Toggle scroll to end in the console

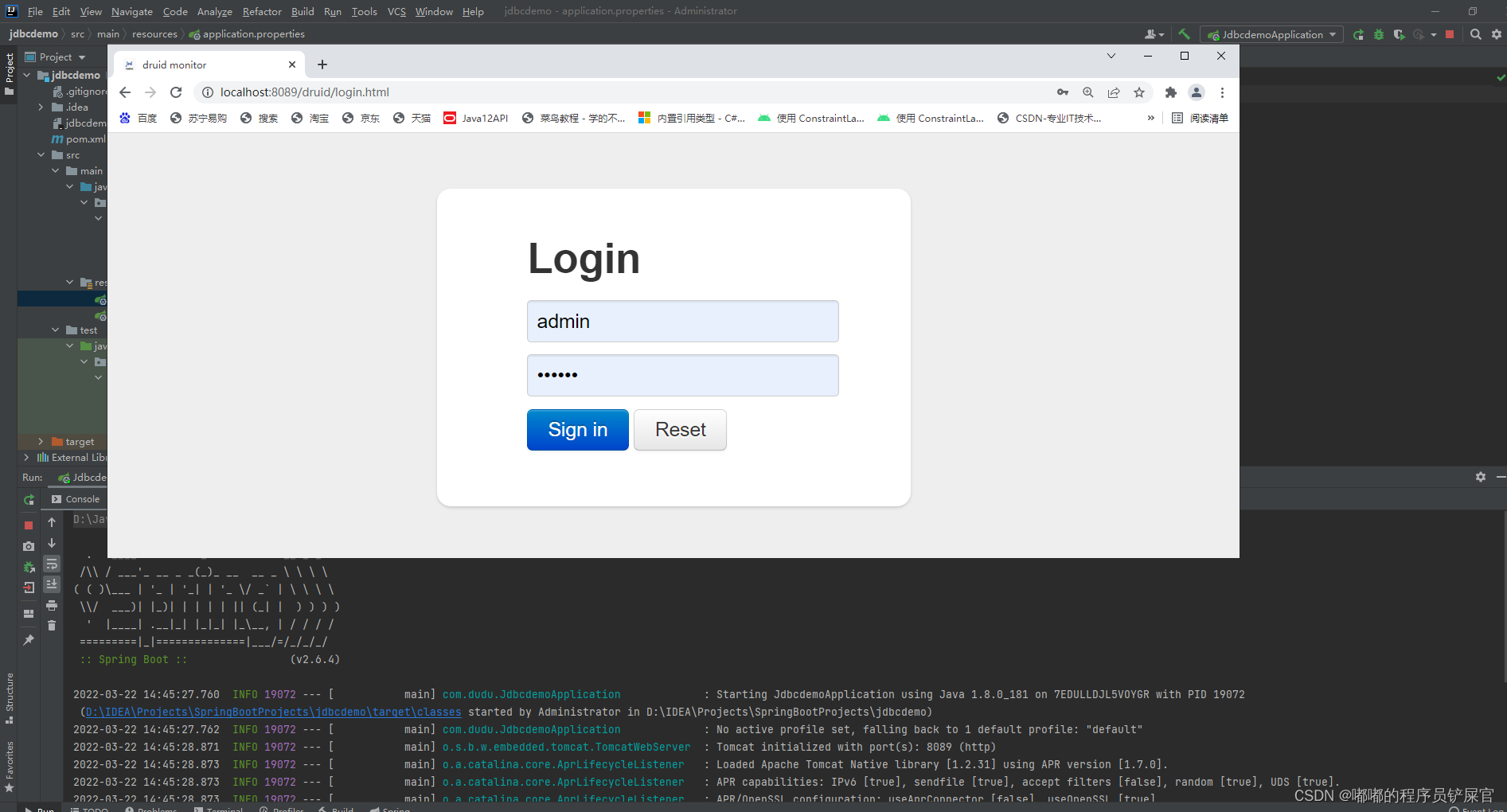point(52,584)
